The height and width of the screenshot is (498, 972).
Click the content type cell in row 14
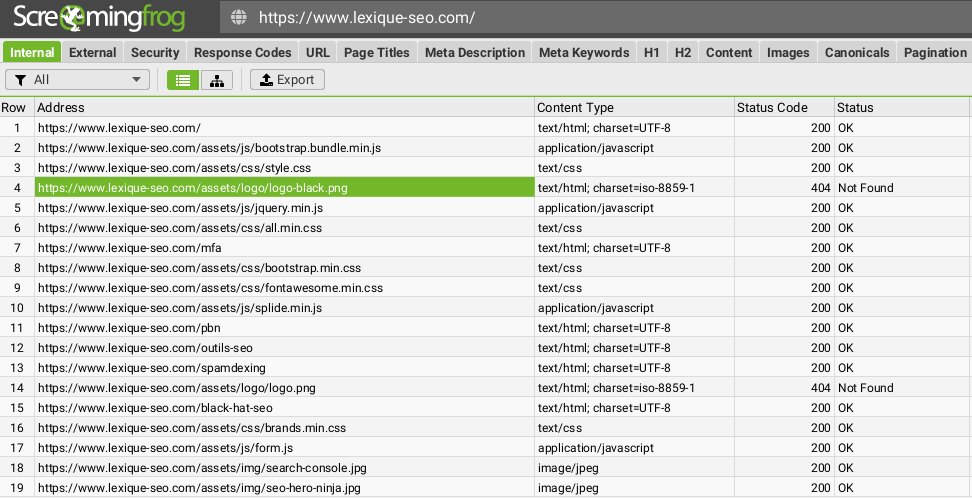tap(634, 388)
